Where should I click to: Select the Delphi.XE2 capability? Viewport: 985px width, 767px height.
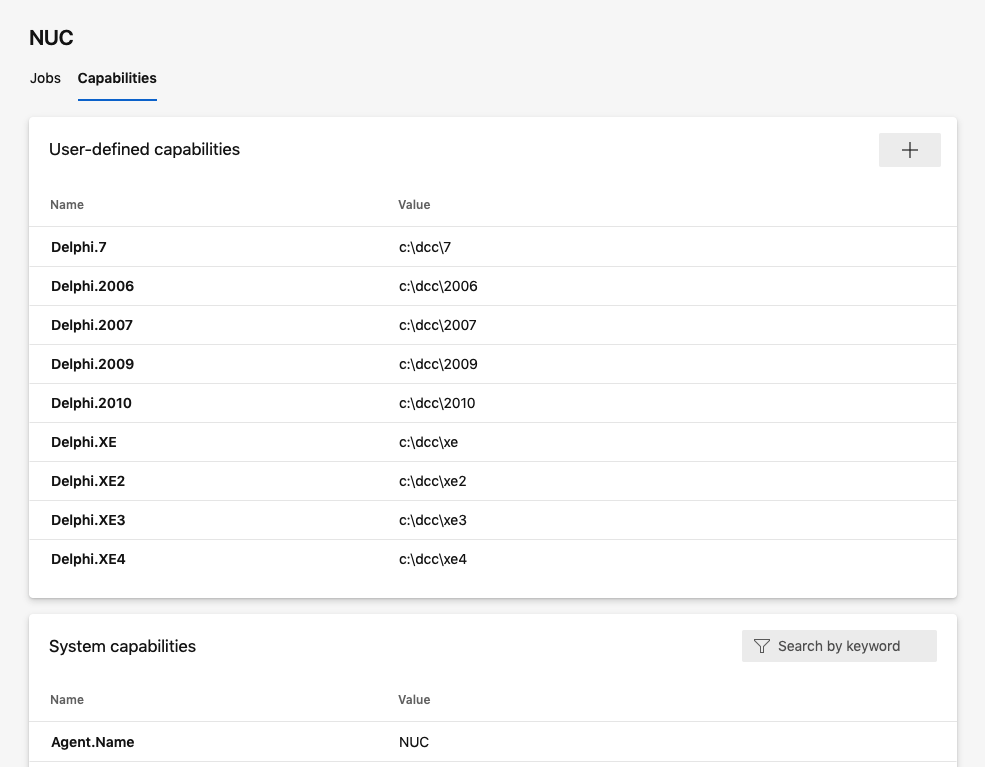coord(492,481)
